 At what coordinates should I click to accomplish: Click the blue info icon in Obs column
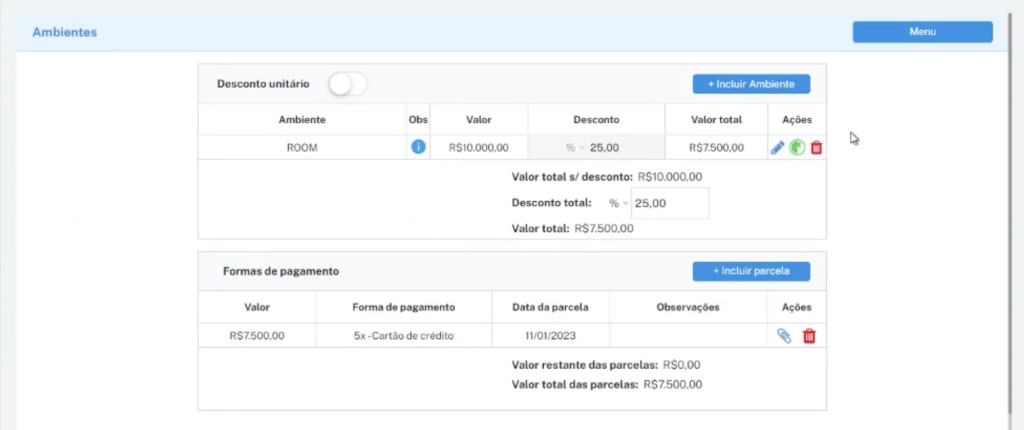tap(418, 147)
